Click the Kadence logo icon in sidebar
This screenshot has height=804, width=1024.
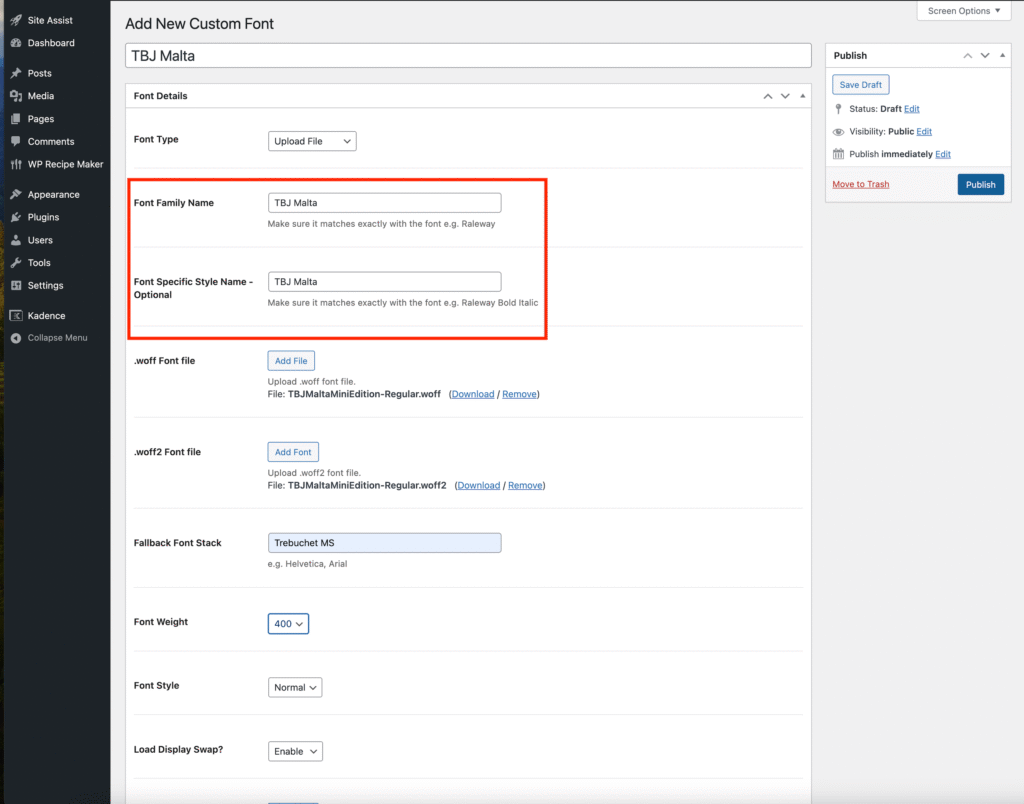16,316
